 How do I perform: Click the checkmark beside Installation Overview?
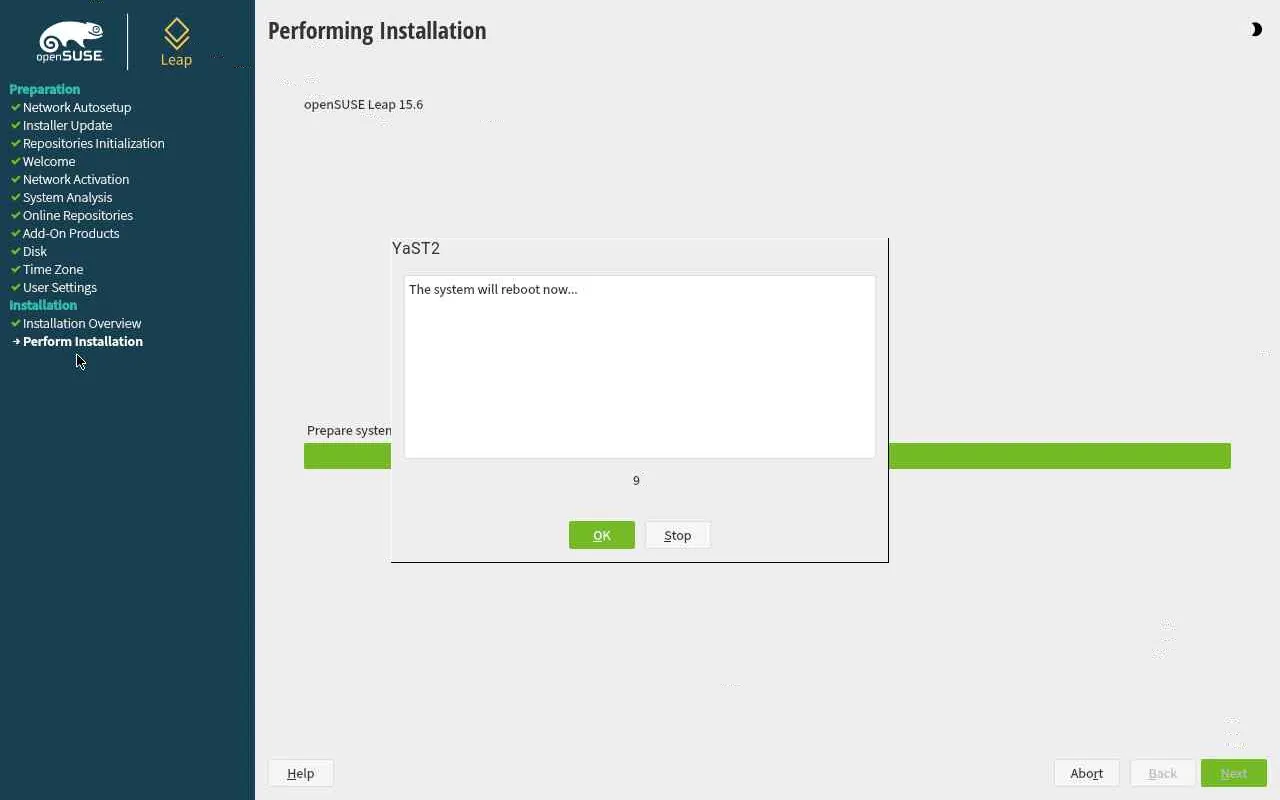point(16,323)
